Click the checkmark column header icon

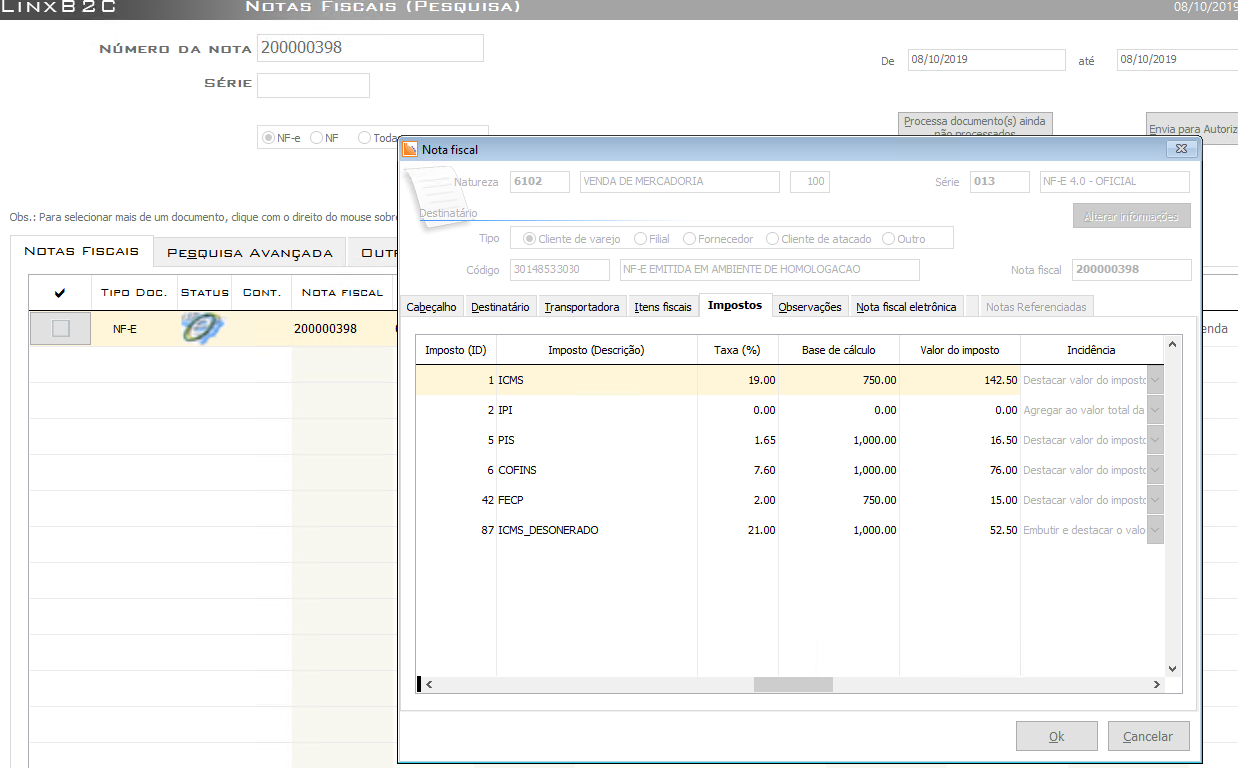(x=60, y=293)
